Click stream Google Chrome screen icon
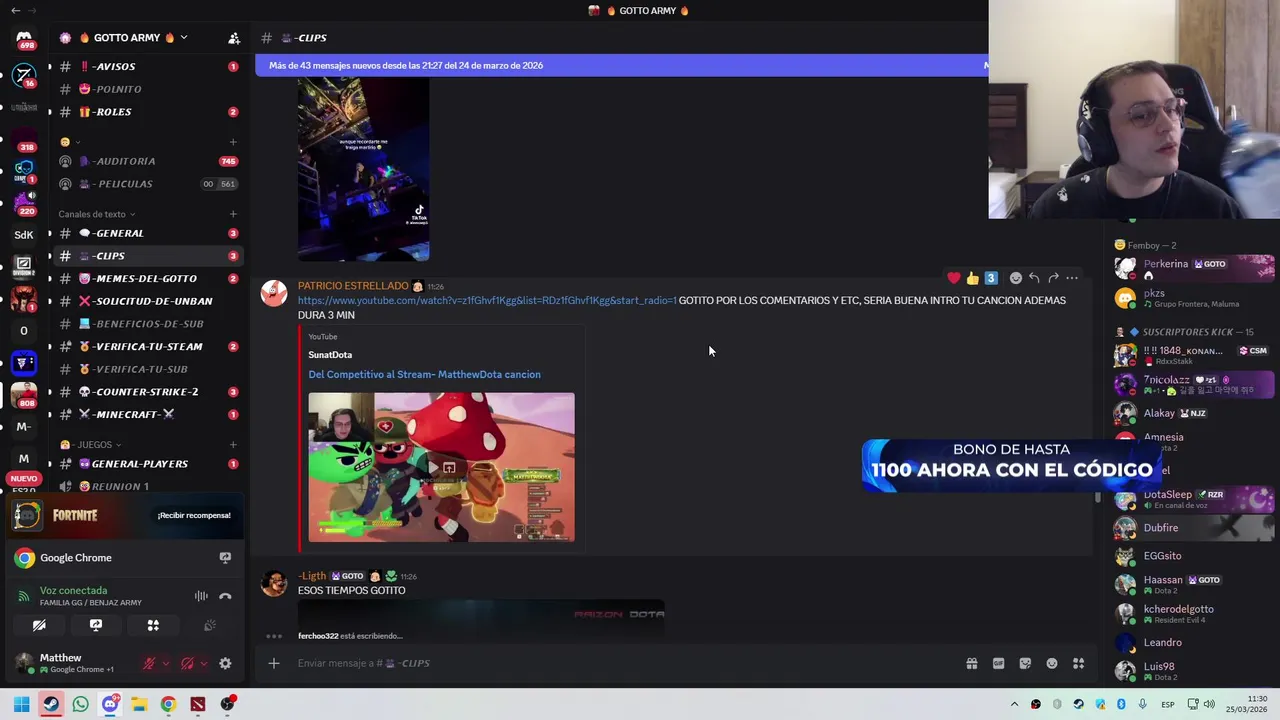Screen dimensions: 1280x720 [225, 558]
